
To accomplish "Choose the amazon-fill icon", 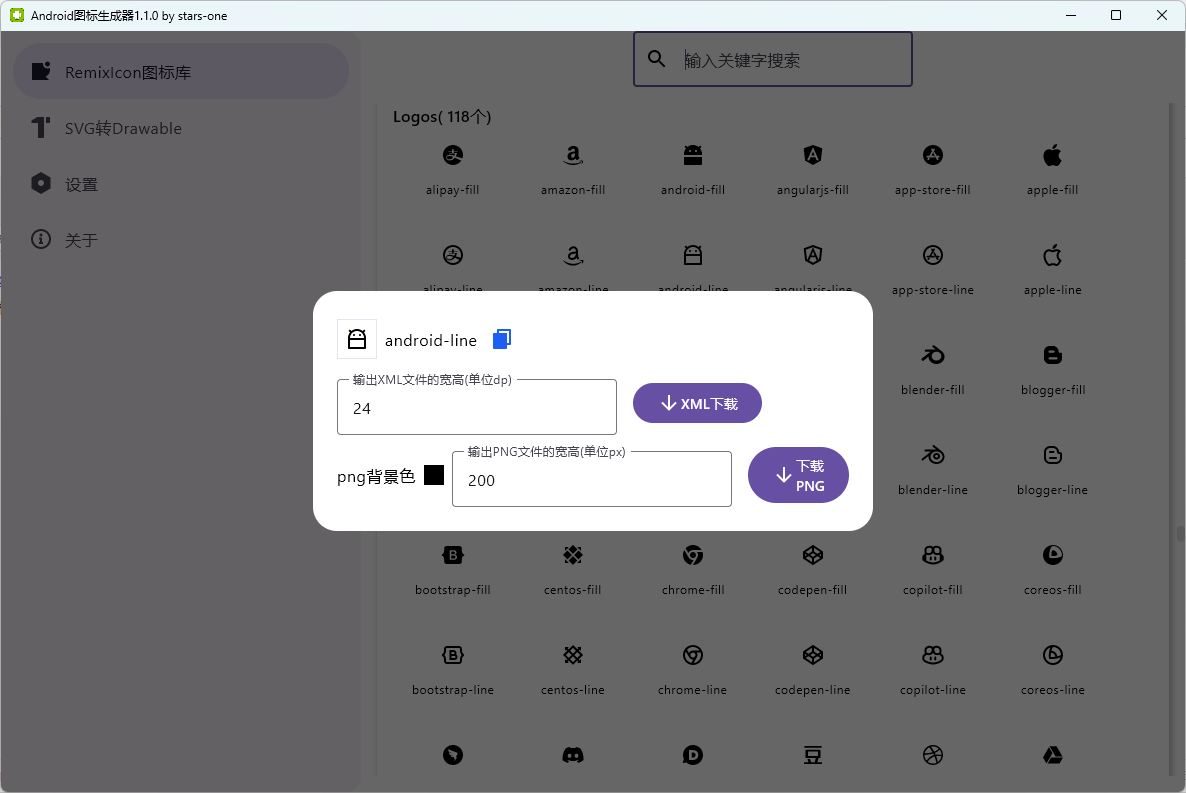I will point(573,155).
